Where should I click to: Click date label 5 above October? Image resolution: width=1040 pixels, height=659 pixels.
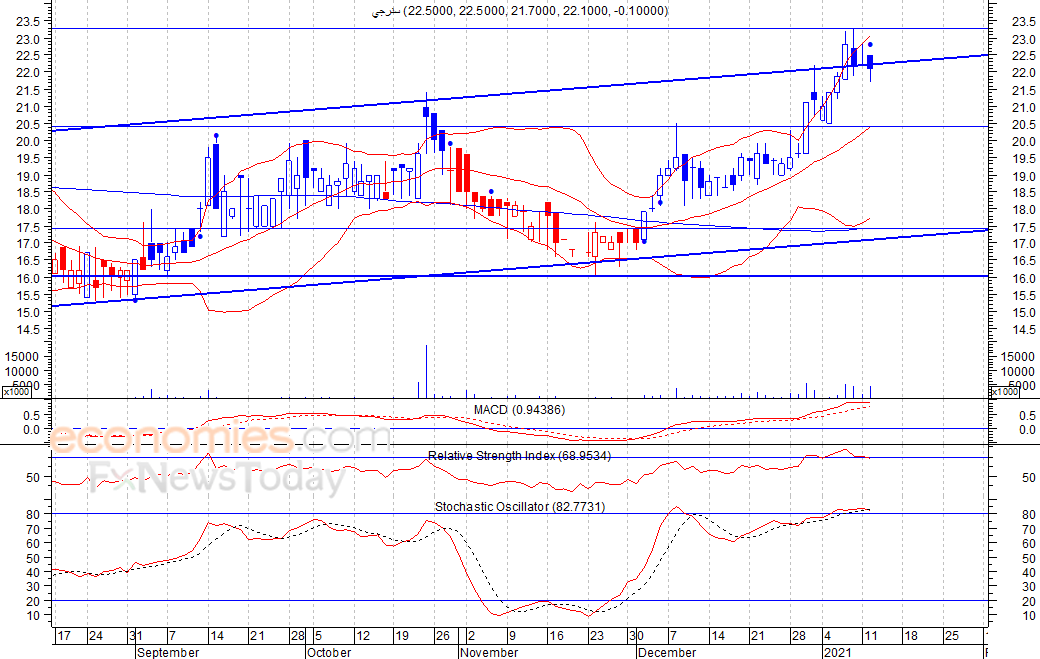click(x=318, y=636)
